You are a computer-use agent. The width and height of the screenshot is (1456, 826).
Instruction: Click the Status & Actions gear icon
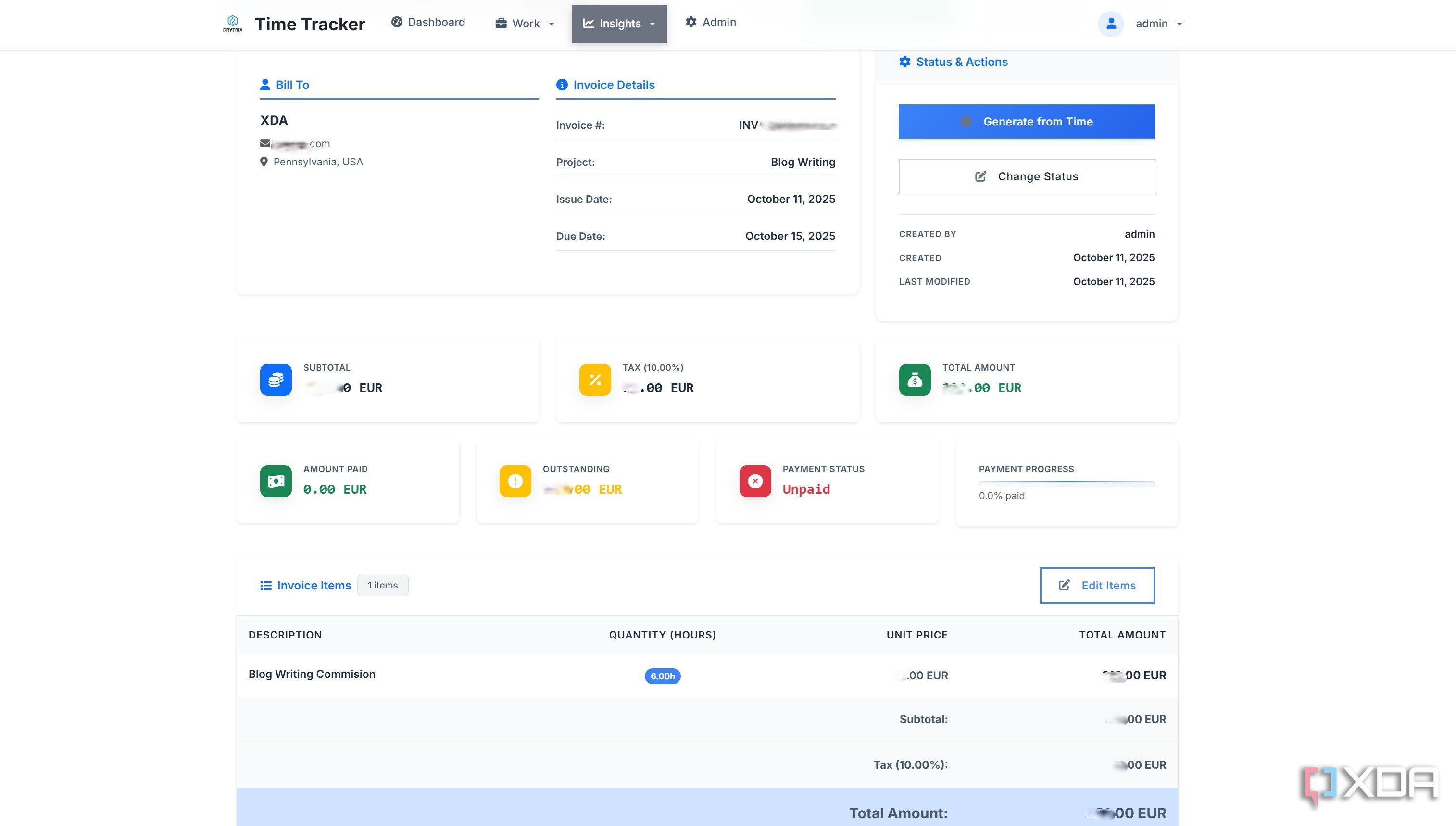pos(904,62)
